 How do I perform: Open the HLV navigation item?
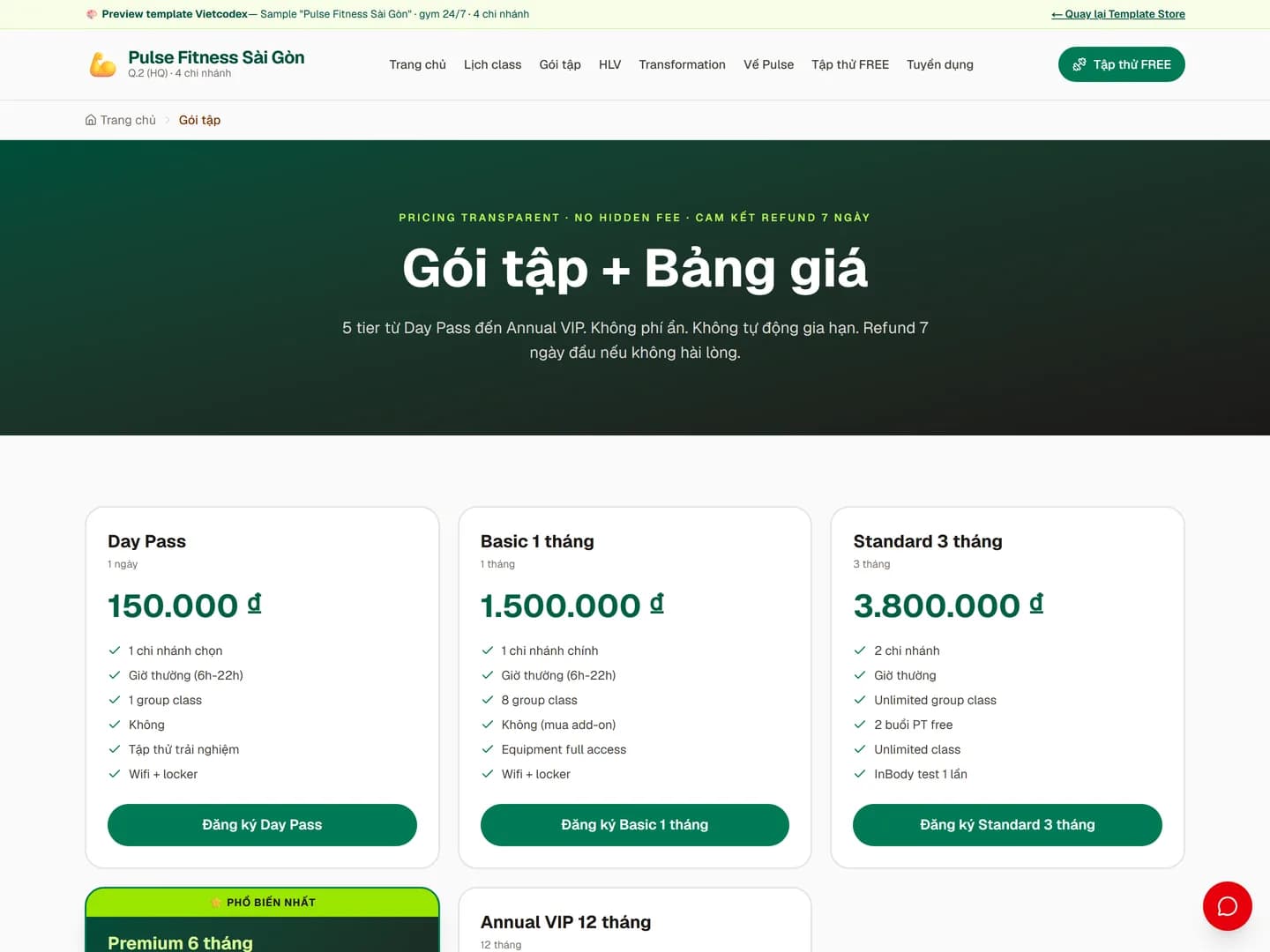(610, 64)
